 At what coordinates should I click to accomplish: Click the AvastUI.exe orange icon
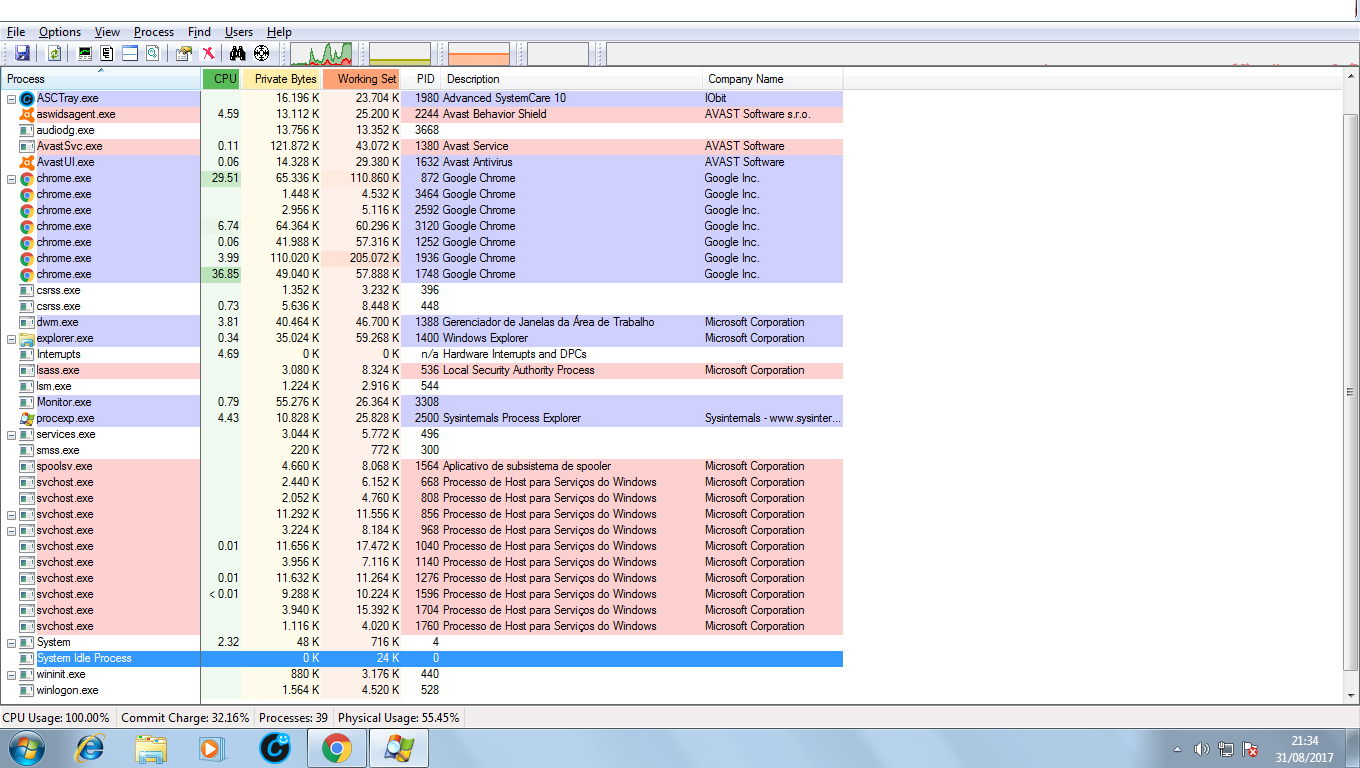pos(27,162)
